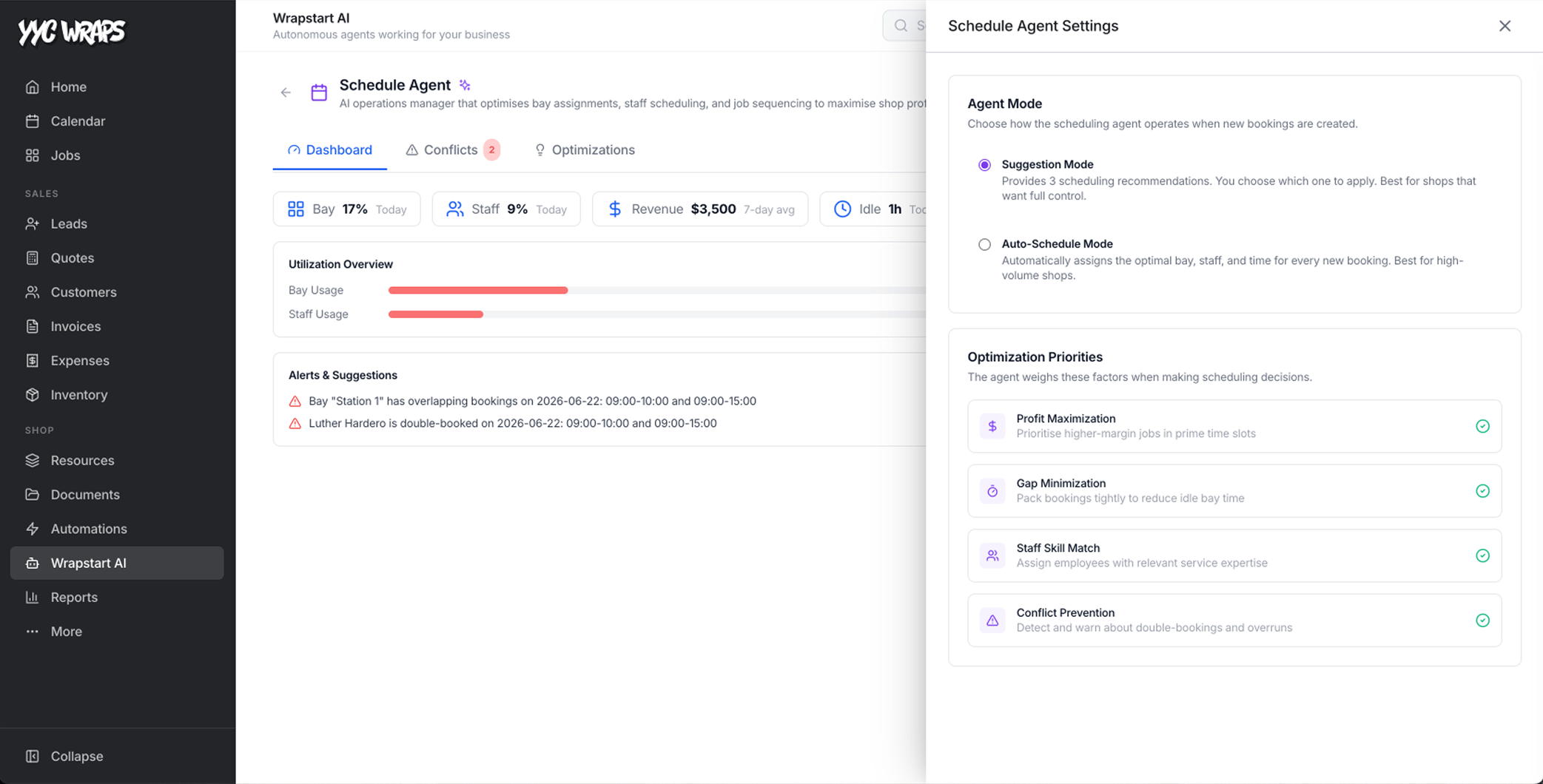Go to Jobs page

117,155
